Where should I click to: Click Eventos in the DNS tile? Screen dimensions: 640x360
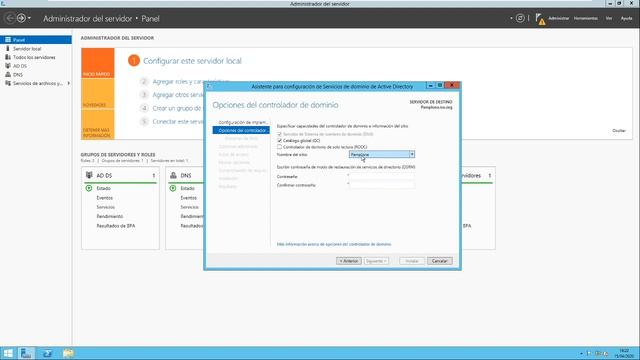pyautogui.click(x=189, y=198)
